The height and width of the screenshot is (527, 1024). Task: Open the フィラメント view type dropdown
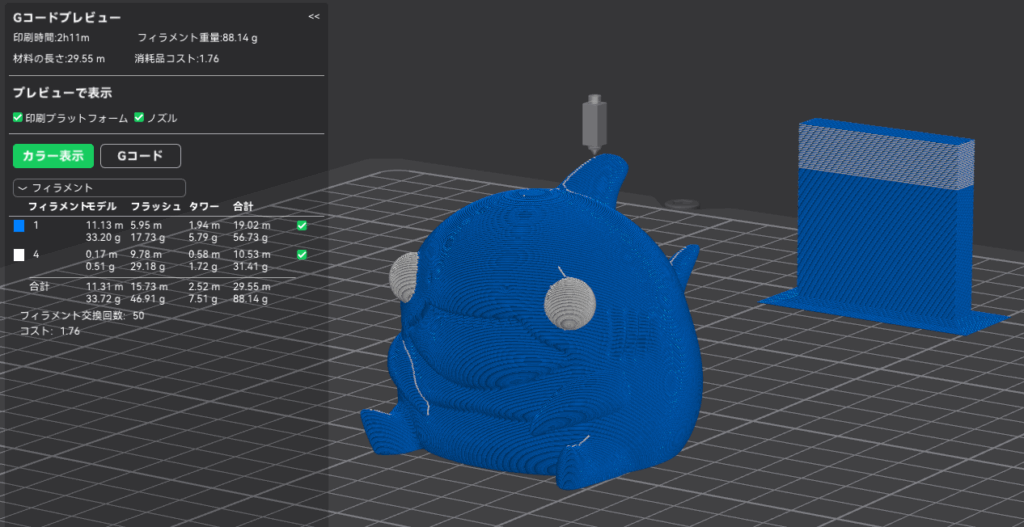[99, 187]
